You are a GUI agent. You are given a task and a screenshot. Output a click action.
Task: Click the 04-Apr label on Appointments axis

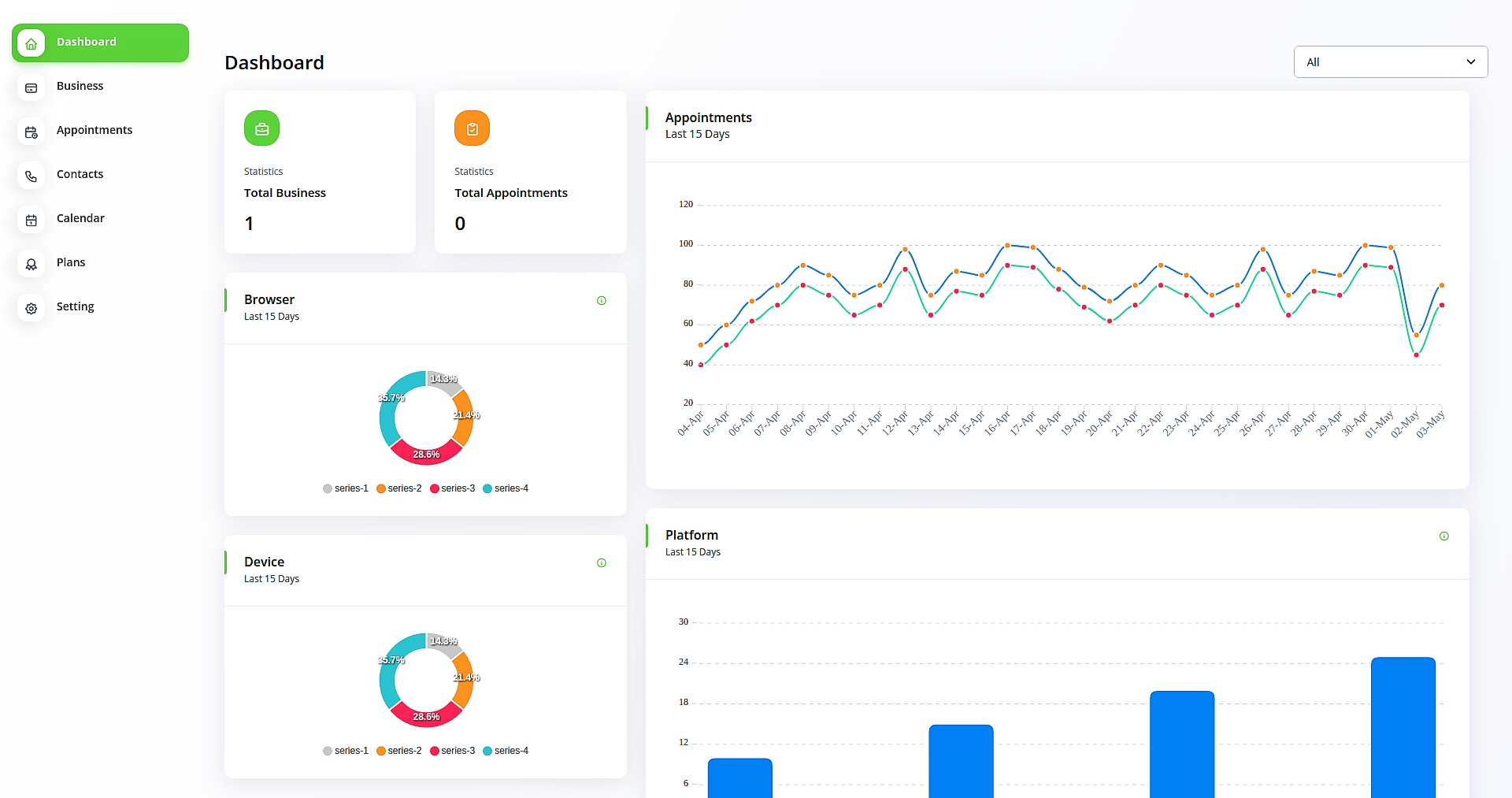pos(691,424)
